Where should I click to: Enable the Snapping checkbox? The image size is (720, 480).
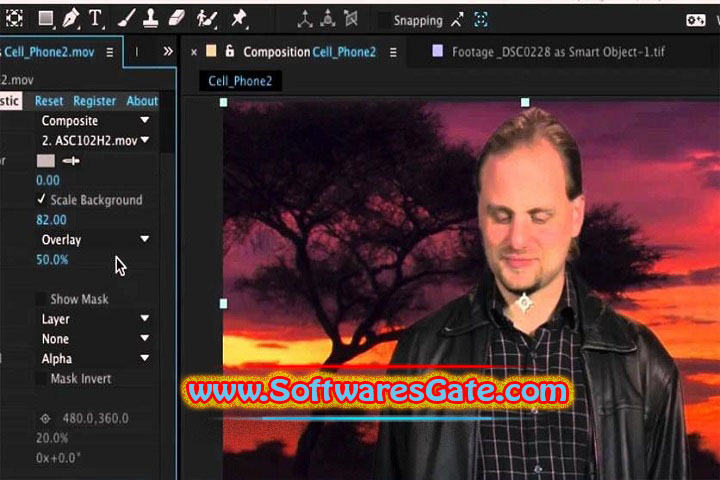click(384, 20)
